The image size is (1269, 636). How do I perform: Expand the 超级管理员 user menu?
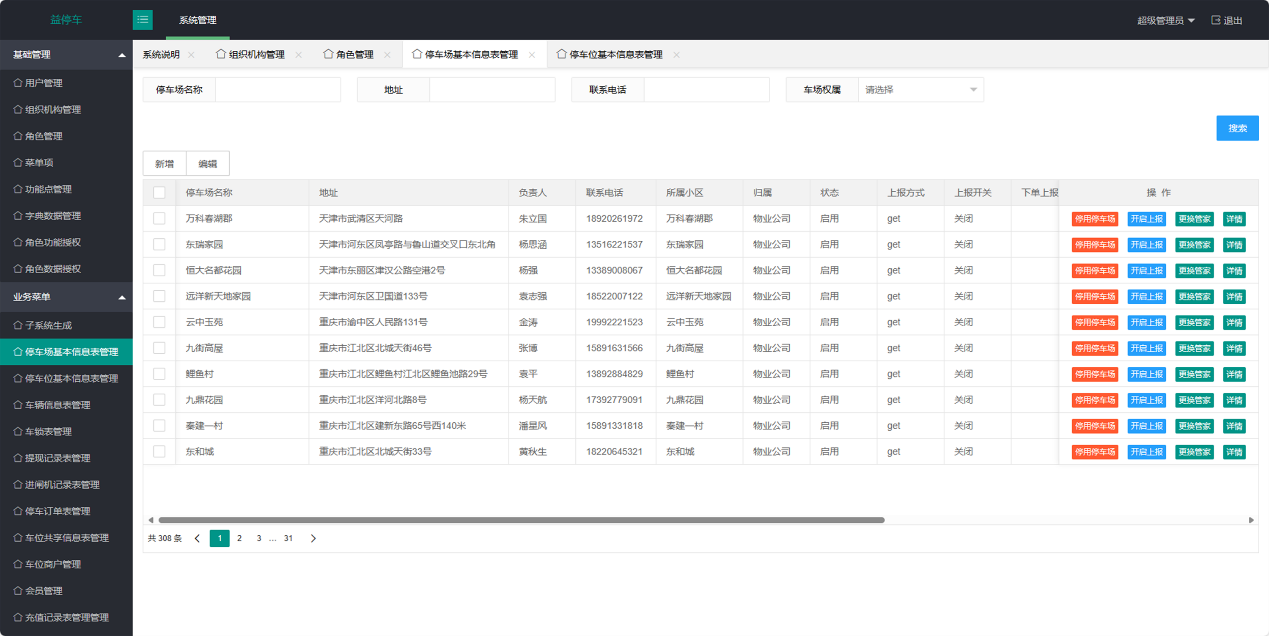tap(1166, 20)
